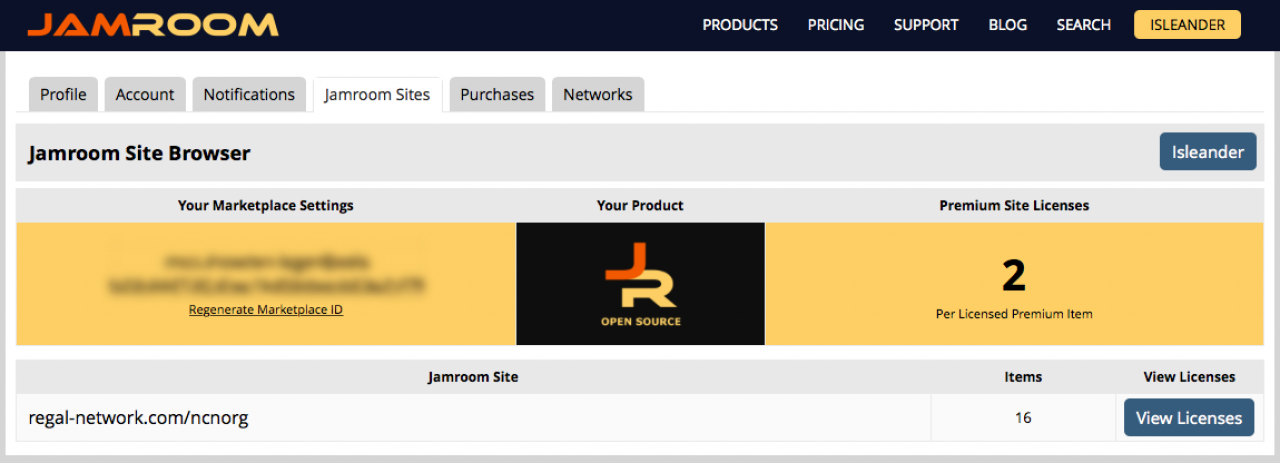The width and height of the screenshot is (1280, 463).
Task: Click Regenerate Marketplace ID link
Action: coord(266,310)
